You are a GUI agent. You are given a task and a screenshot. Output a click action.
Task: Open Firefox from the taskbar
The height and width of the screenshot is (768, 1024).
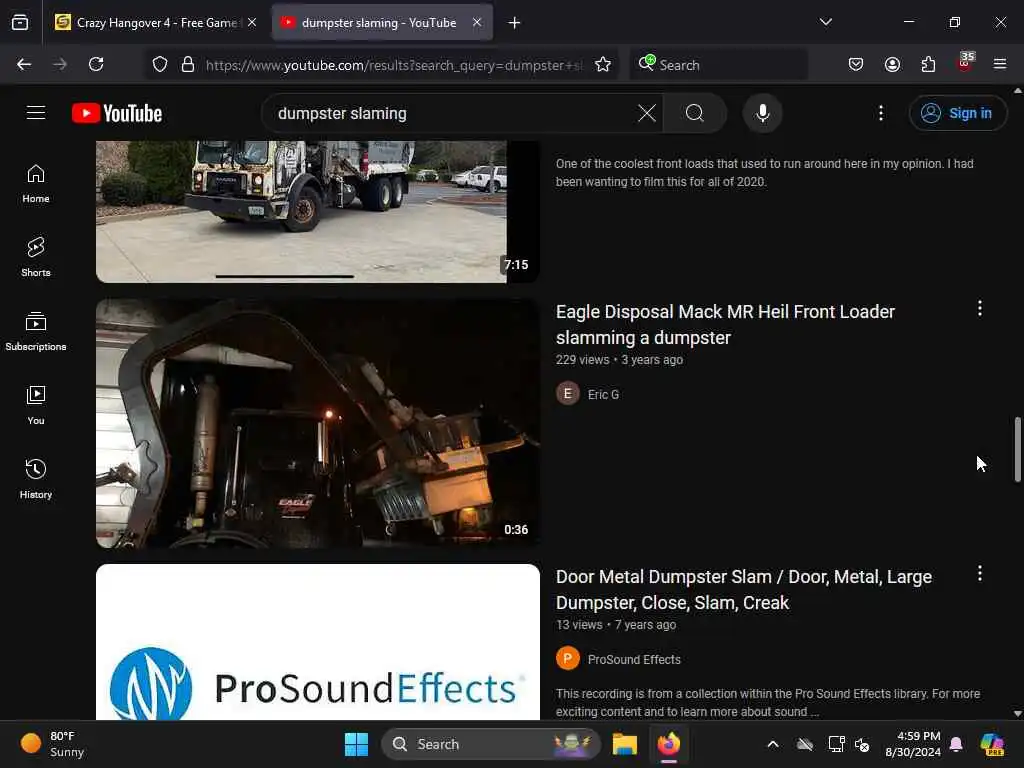click(669, 744)
